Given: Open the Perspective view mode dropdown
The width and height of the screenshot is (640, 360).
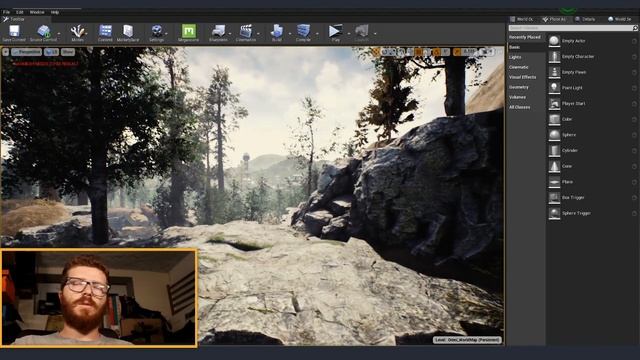Looking at the screenshot, I should coord(27,52).
